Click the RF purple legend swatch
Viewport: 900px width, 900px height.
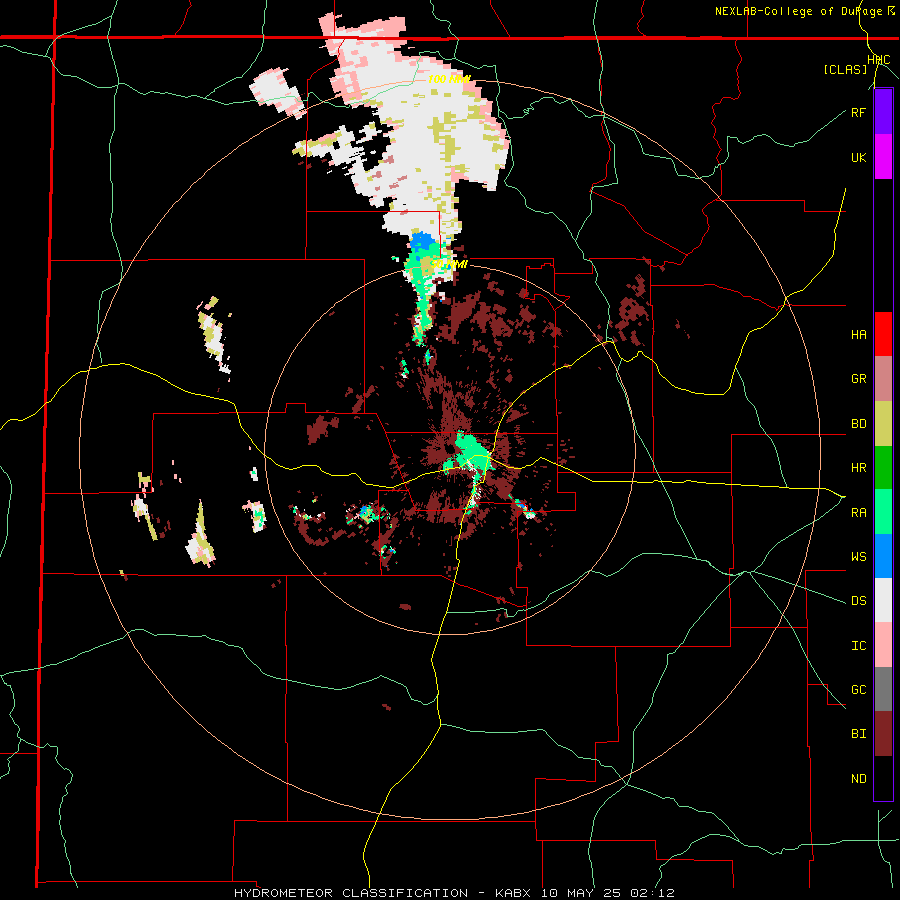tap(883, 112)
